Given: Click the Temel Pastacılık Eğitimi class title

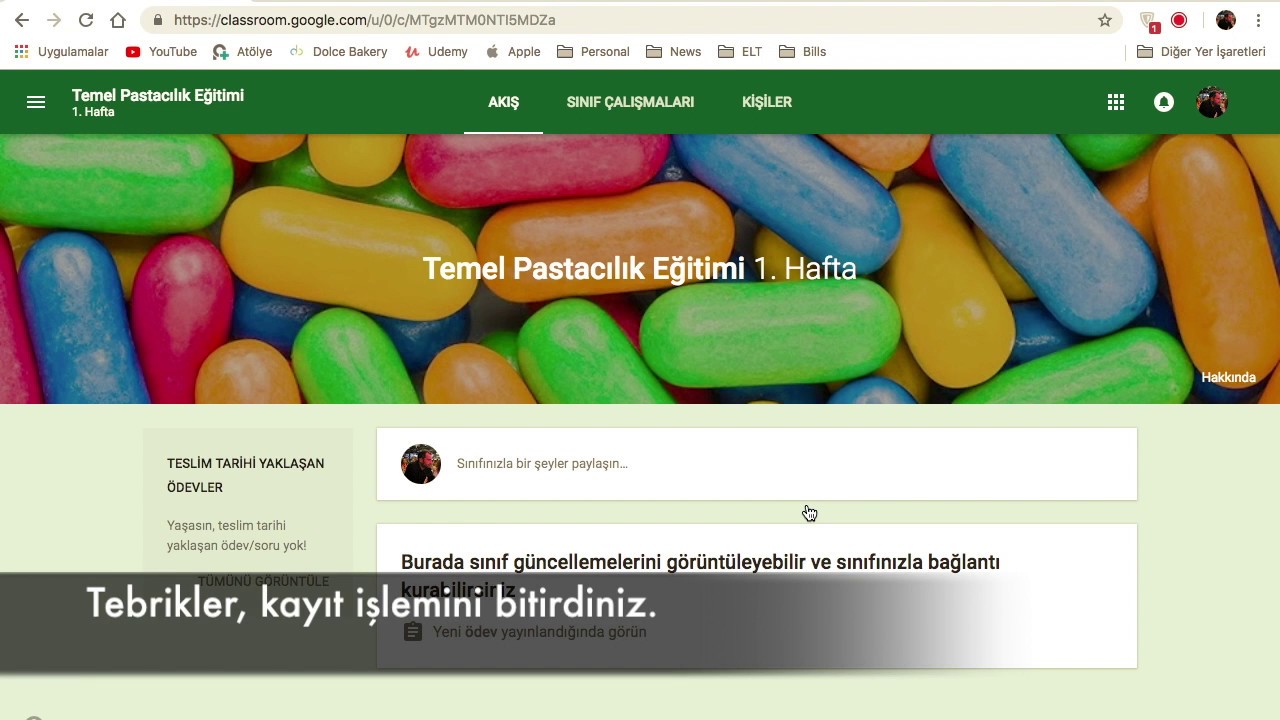Looking at the screenshot, I should 158,96.
